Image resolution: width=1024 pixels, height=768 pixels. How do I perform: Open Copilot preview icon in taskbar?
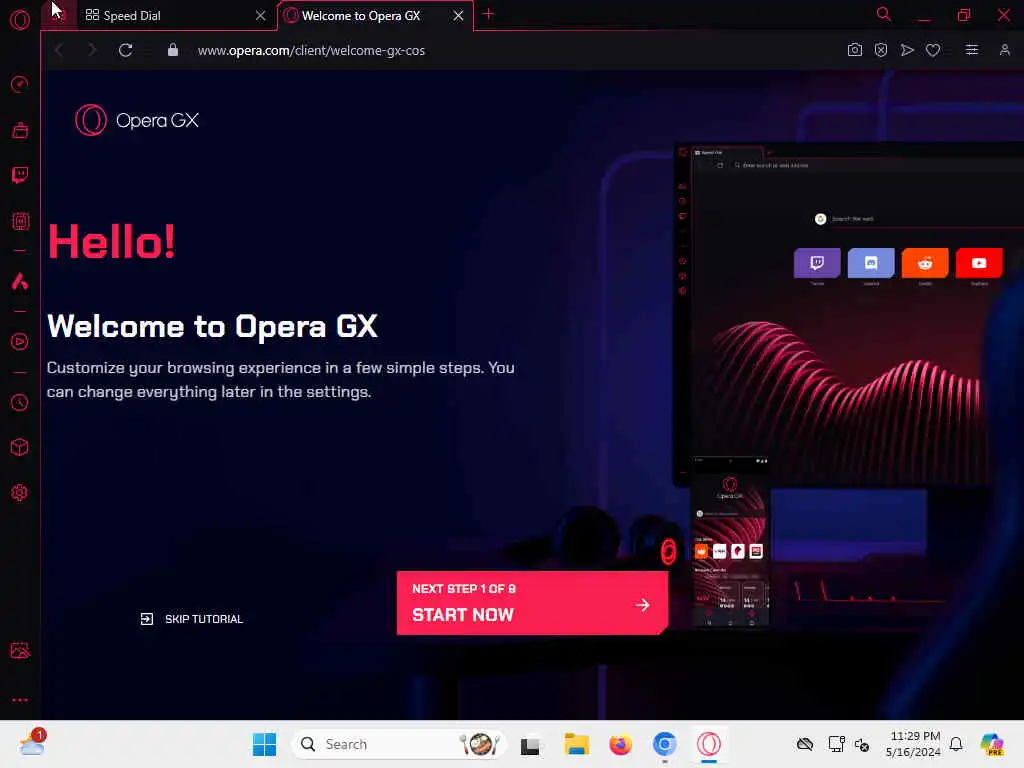992,744
